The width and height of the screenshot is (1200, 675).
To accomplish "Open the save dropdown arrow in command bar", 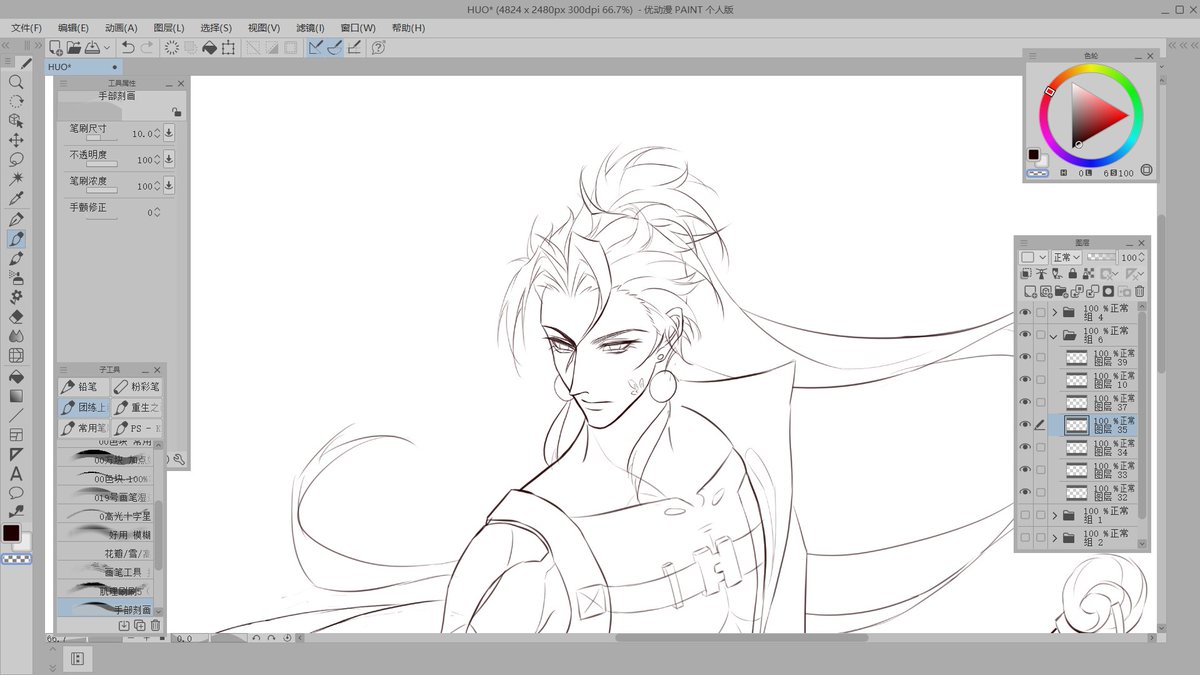I will click(107, 47).
